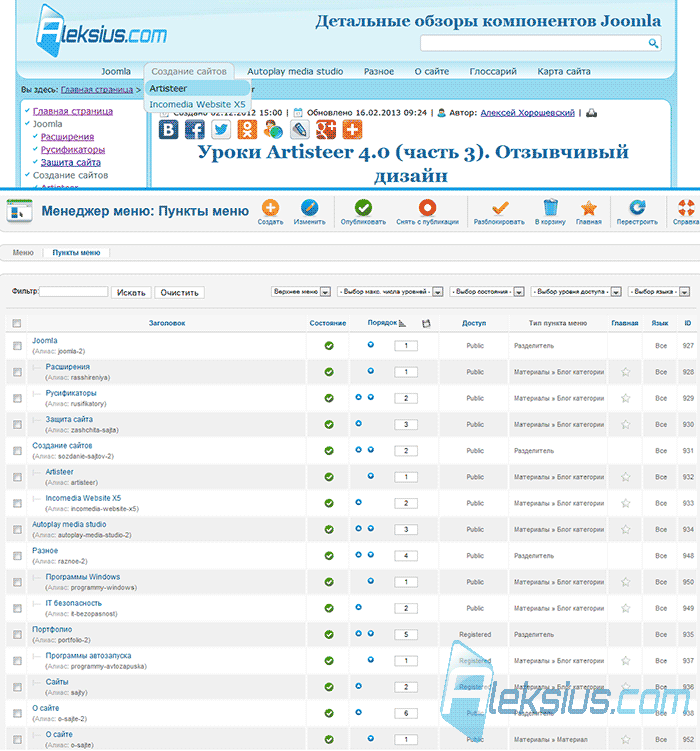Sort by the Заголовок column header
The width and height of the screenshot is (700, 751).
[167, 323]
